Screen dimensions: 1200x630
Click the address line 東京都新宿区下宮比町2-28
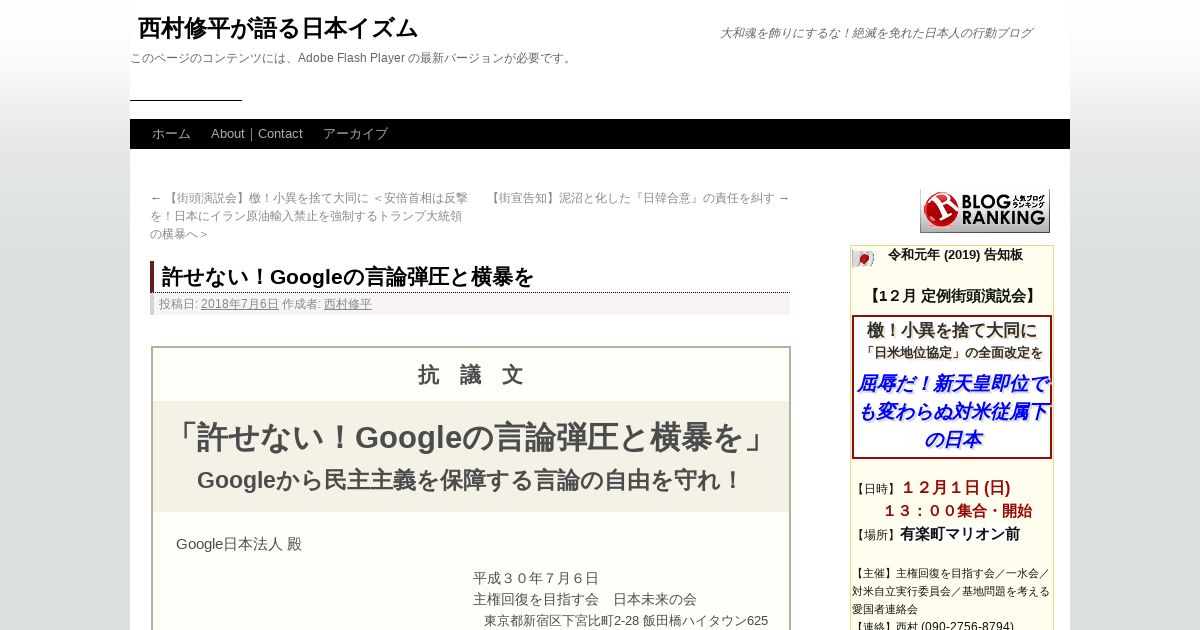tap(626, 620)
